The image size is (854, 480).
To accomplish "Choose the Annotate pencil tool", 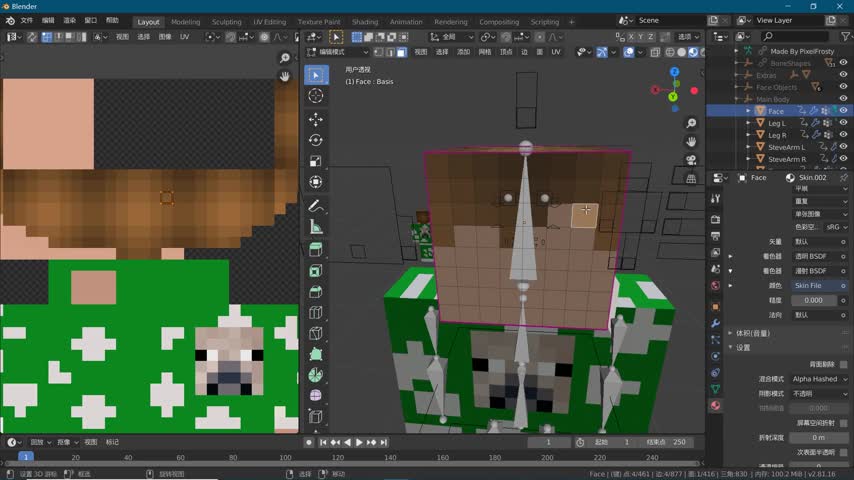I will pyautogui.click(x=316, y=206).
